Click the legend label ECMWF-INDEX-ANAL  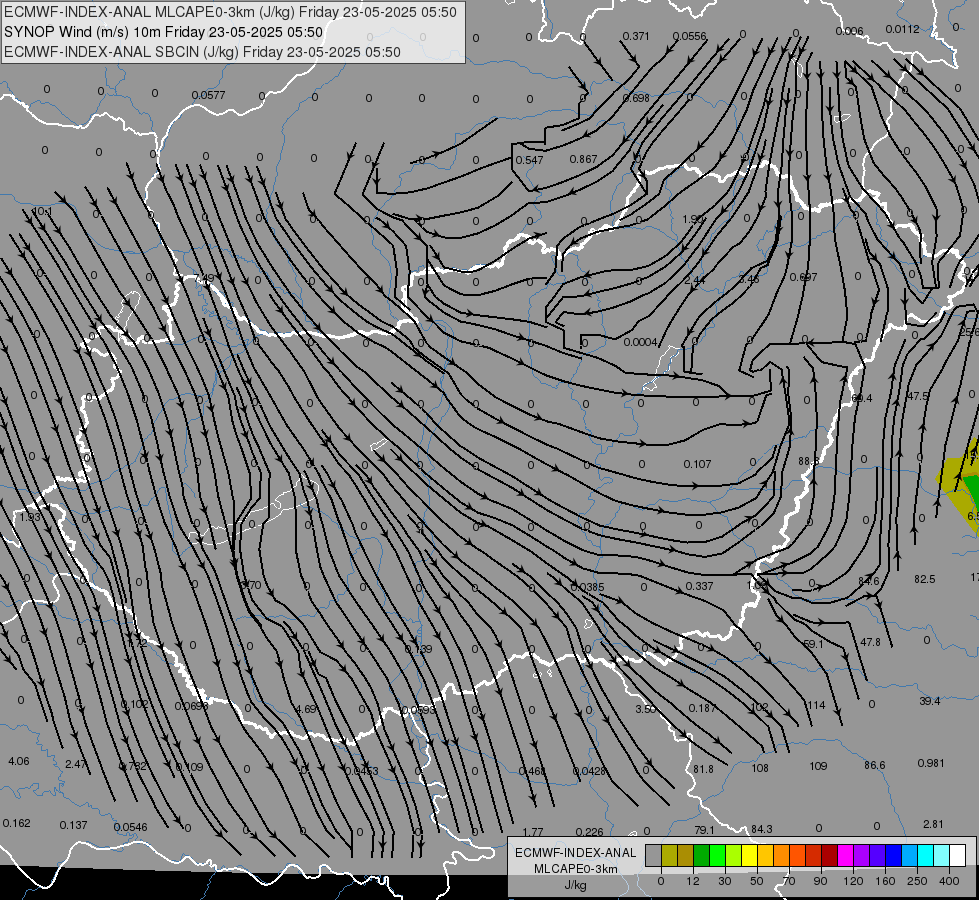pyautogui.click(x=576, y=853)
